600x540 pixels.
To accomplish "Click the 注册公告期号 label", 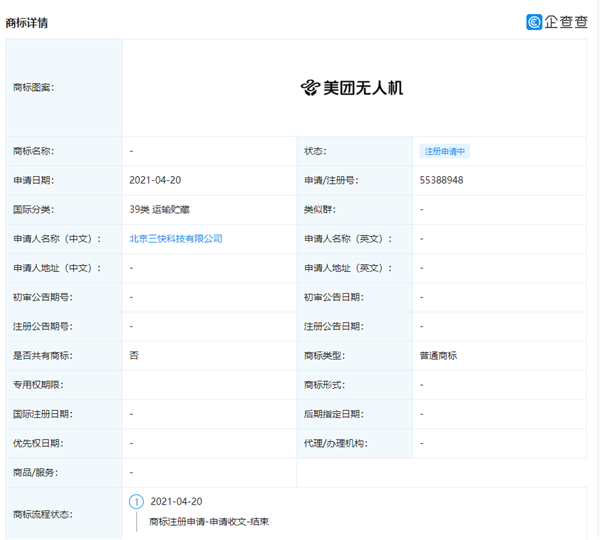I will (x=43, y=326).
